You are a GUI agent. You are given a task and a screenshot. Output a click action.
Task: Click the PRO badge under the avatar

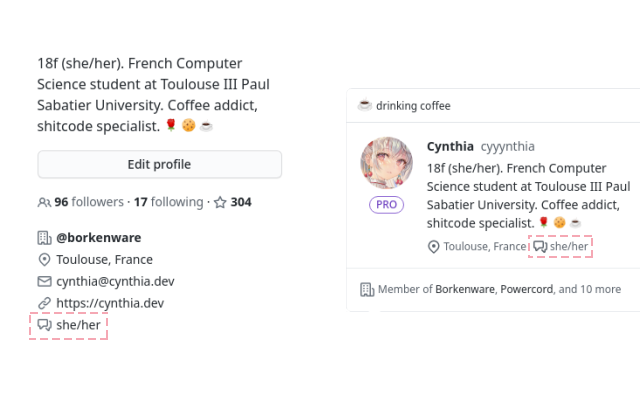[x=386, y=204]
